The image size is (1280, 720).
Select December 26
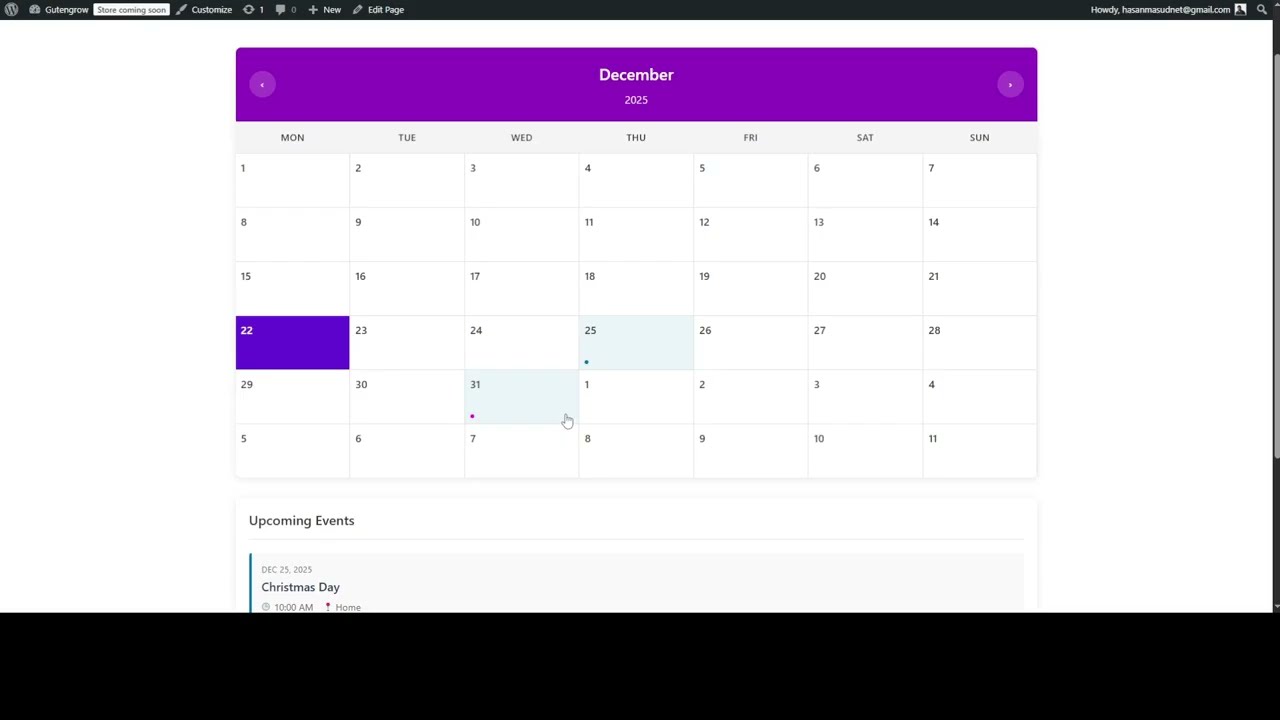pyautogui.click(x=750, y=342)
